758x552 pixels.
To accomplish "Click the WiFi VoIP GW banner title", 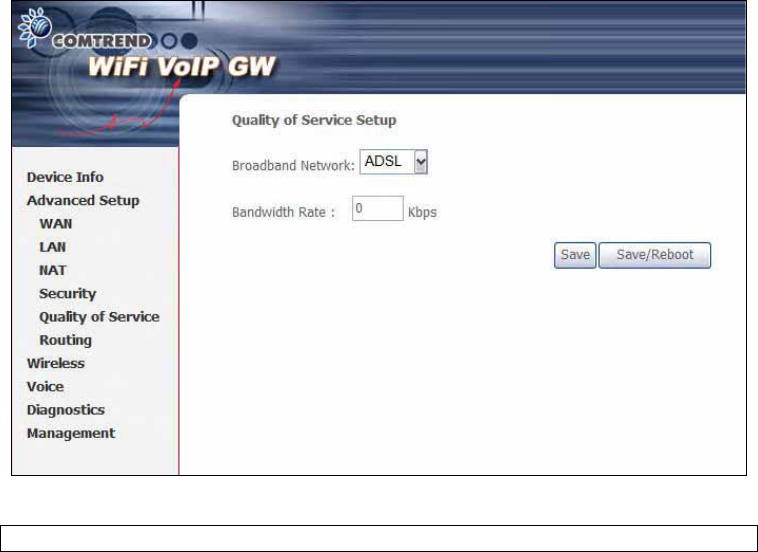I will tap(182, 66).
